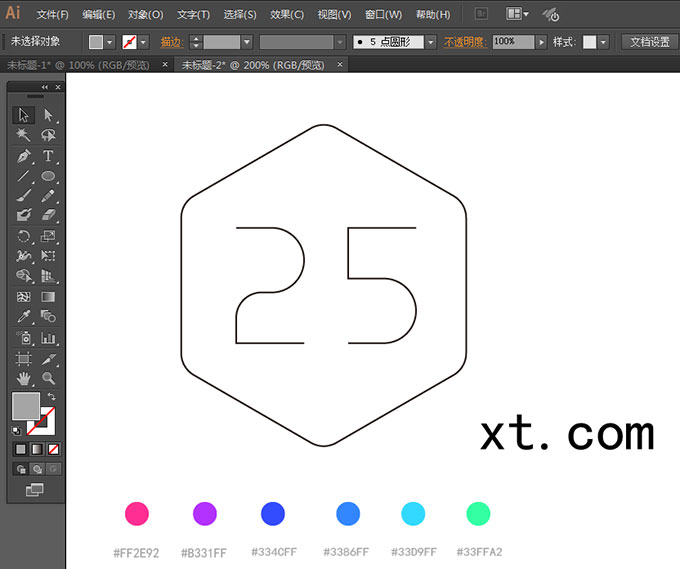Viewport: 680px width, 569px height.
Task: Select the Direct Selection tool
Action: (48, 115)
